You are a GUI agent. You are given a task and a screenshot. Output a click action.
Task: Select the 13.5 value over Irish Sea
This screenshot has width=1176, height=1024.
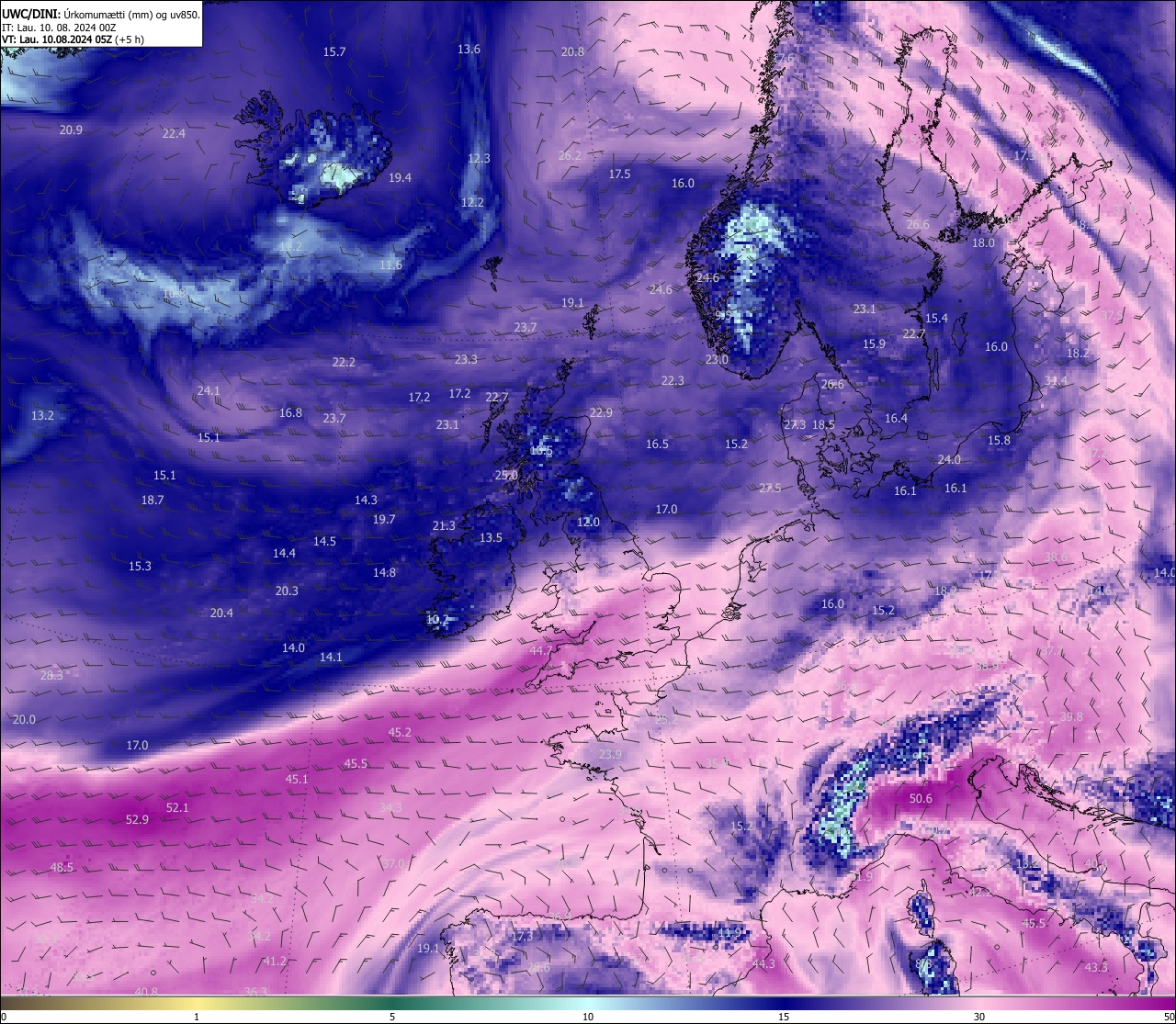pos(491,538)
